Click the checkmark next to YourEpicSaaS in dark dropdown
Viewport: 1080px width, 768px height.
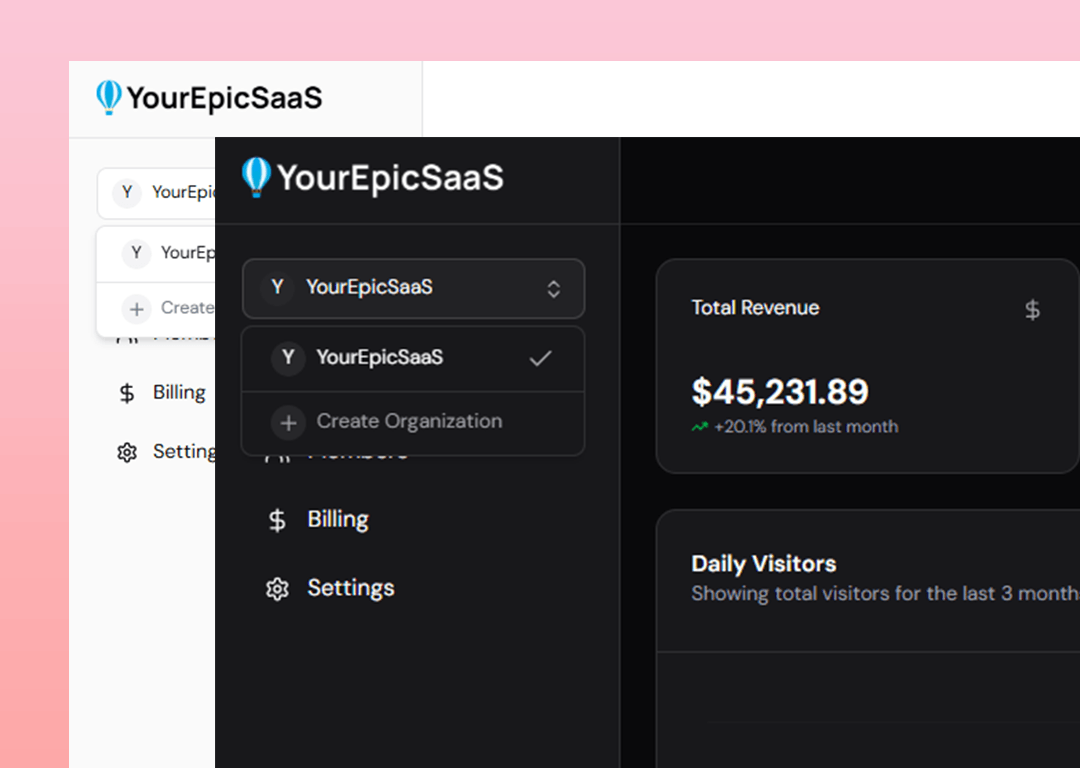(540, 358)
